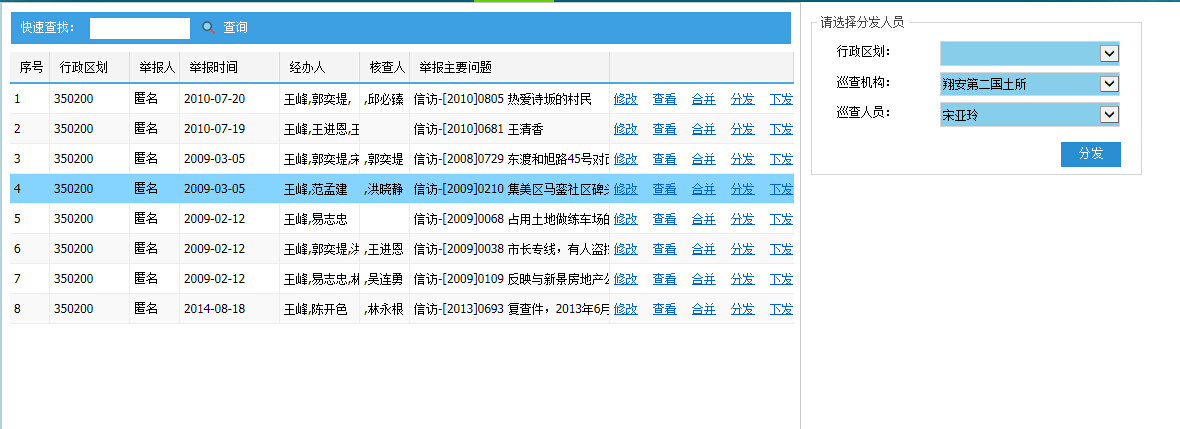Click 分发 link in row 8
This screenshot has width=1180, height=429.
[742, 309]
